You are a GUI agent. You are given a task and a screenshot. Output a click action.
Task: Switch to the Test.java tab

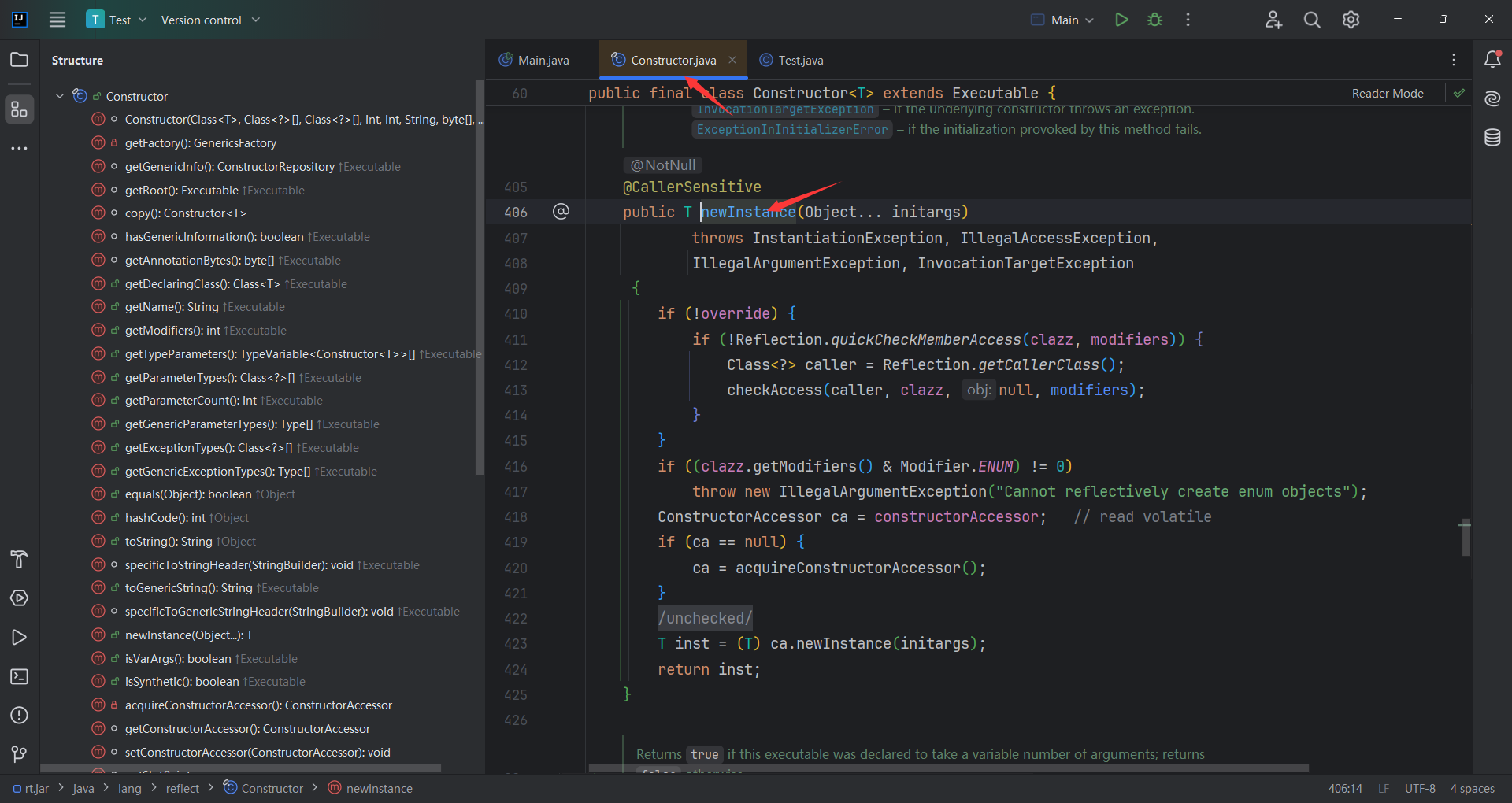[x=791, y=60]
